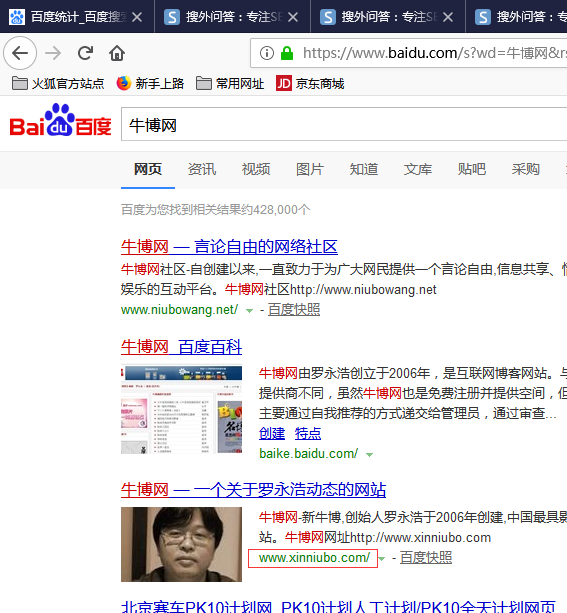Reload the page with the refresh icon
The width and height of the screenshot is (567, 613).
(x=85, y=53)
